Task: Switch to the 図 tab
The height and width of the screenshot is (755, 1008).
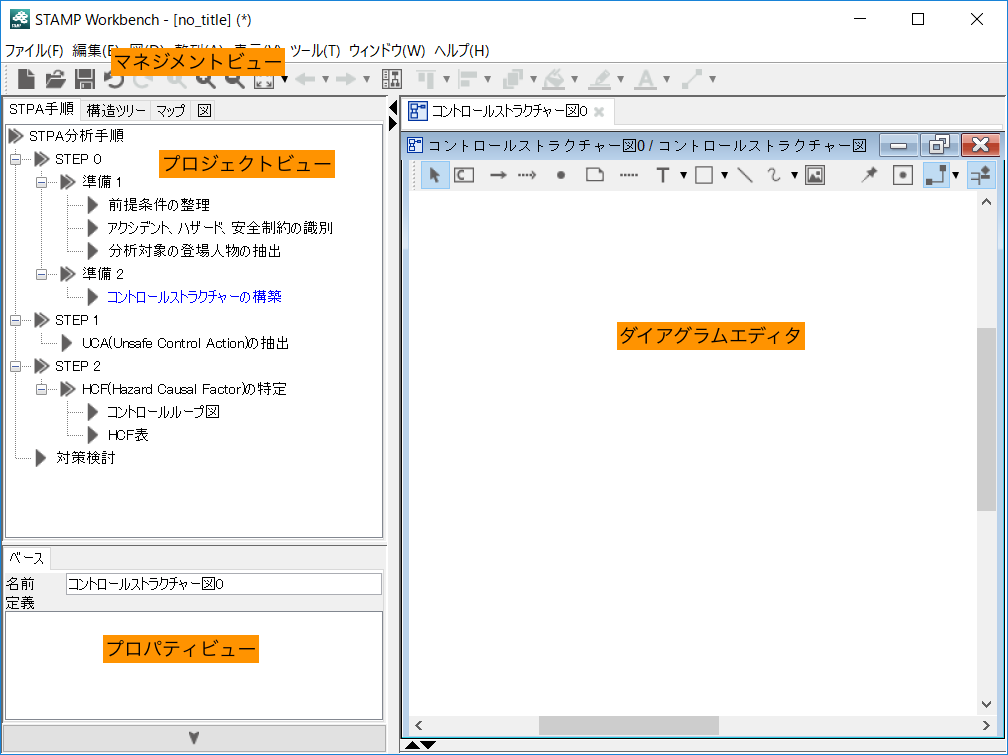Action: (204, 111)
